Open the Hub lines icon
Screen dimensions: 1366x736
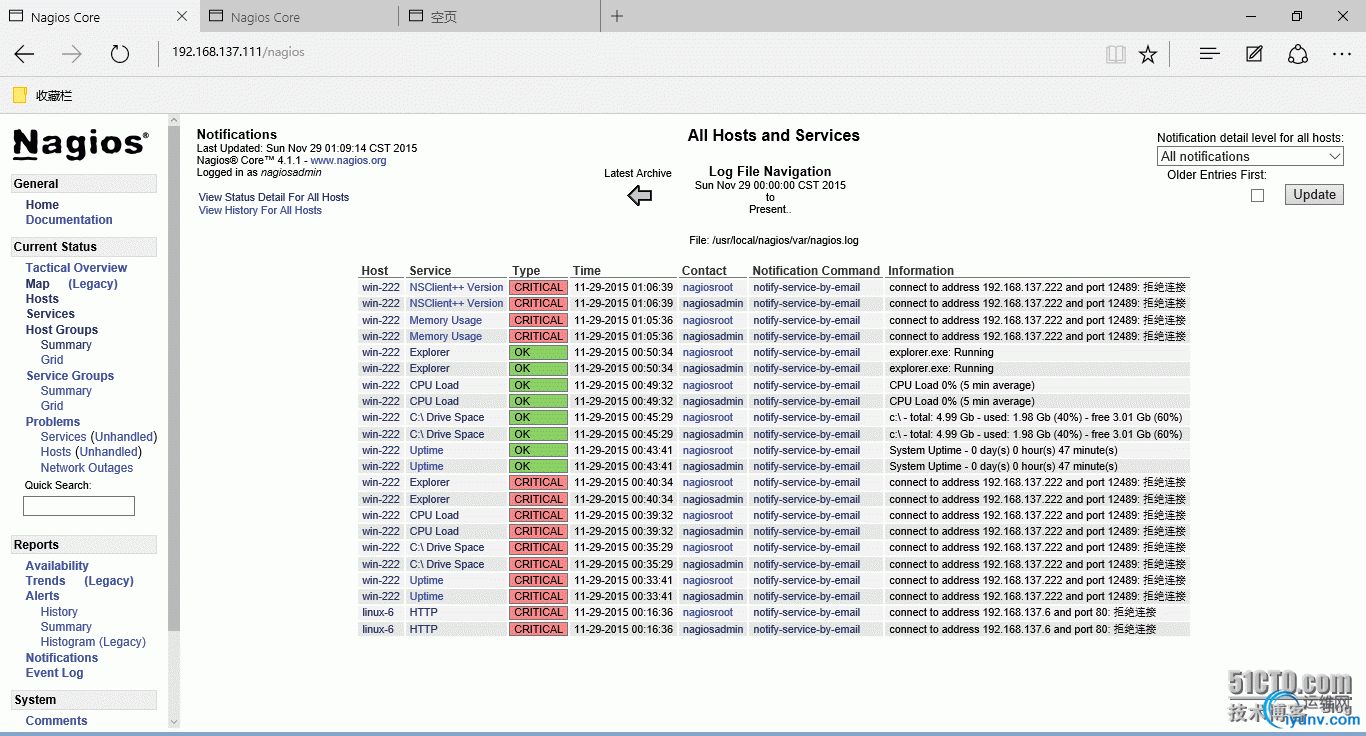click(x=1210, y=54)
